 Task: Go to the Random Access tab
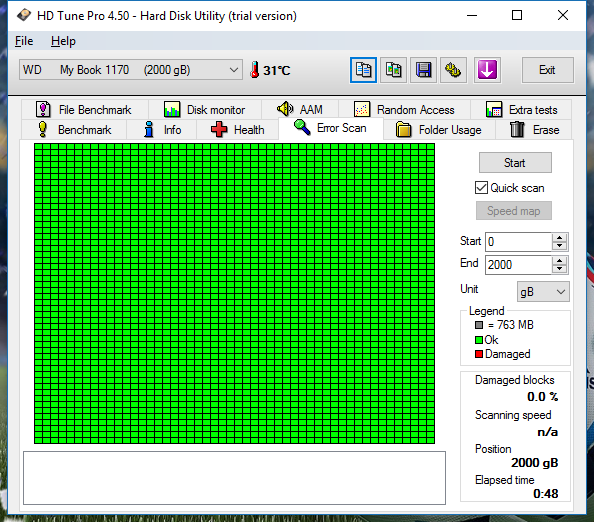[404, 109]
